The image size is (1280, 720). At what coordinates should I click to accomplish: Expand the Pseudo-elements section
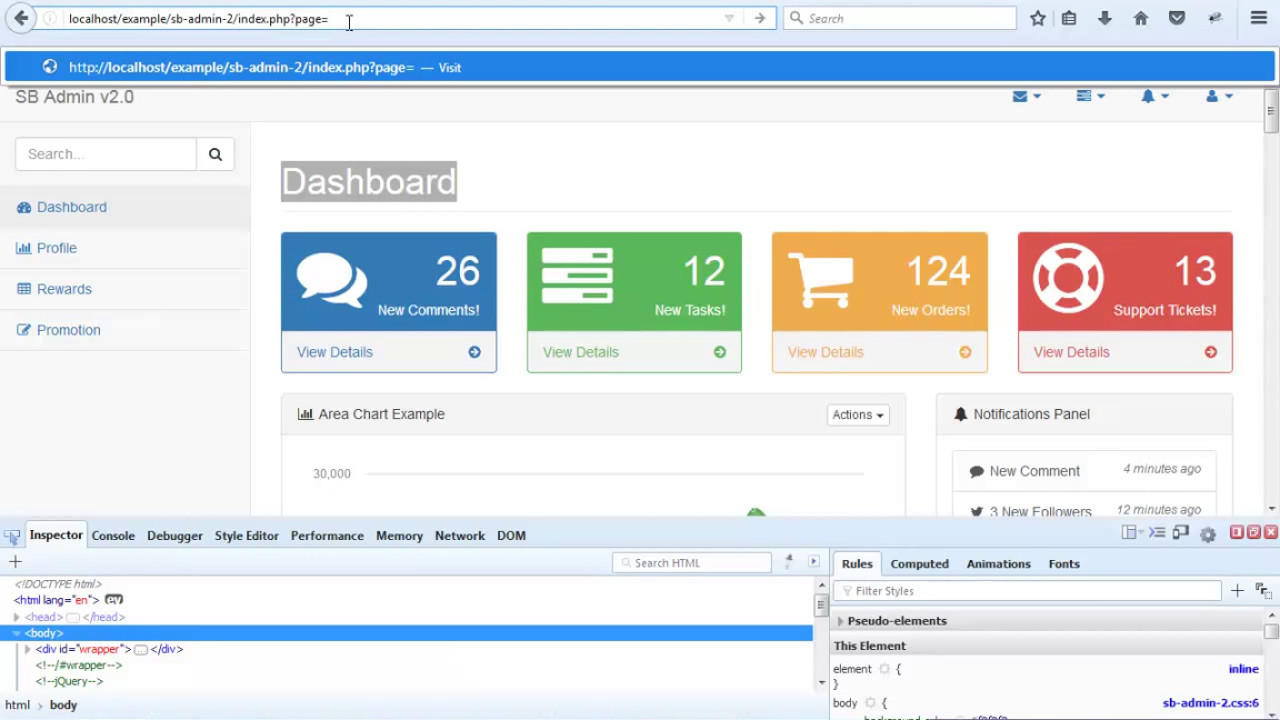pyautogui.click(x=840, y=621)
